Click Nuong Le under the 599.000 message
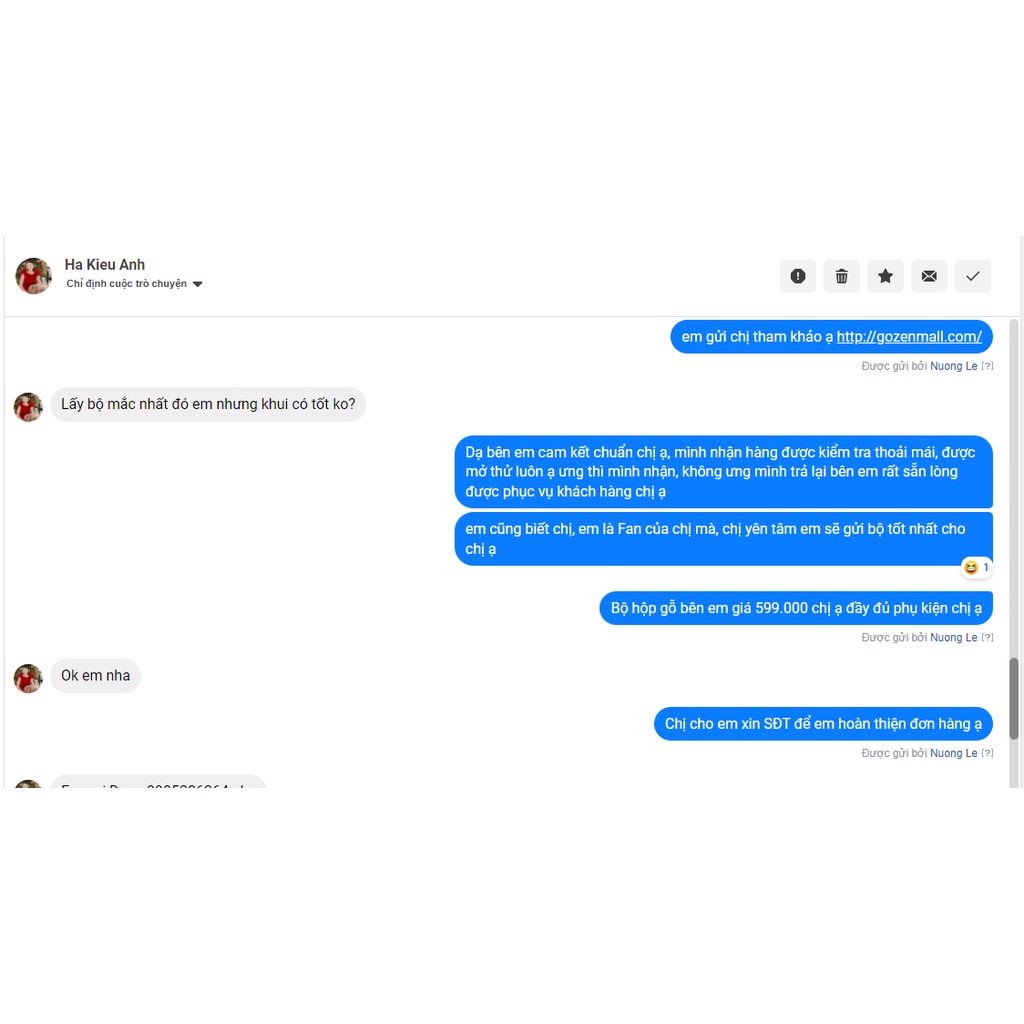Image resolution: width=1024 pixels, height=1024 pixels. pos(953,637)
